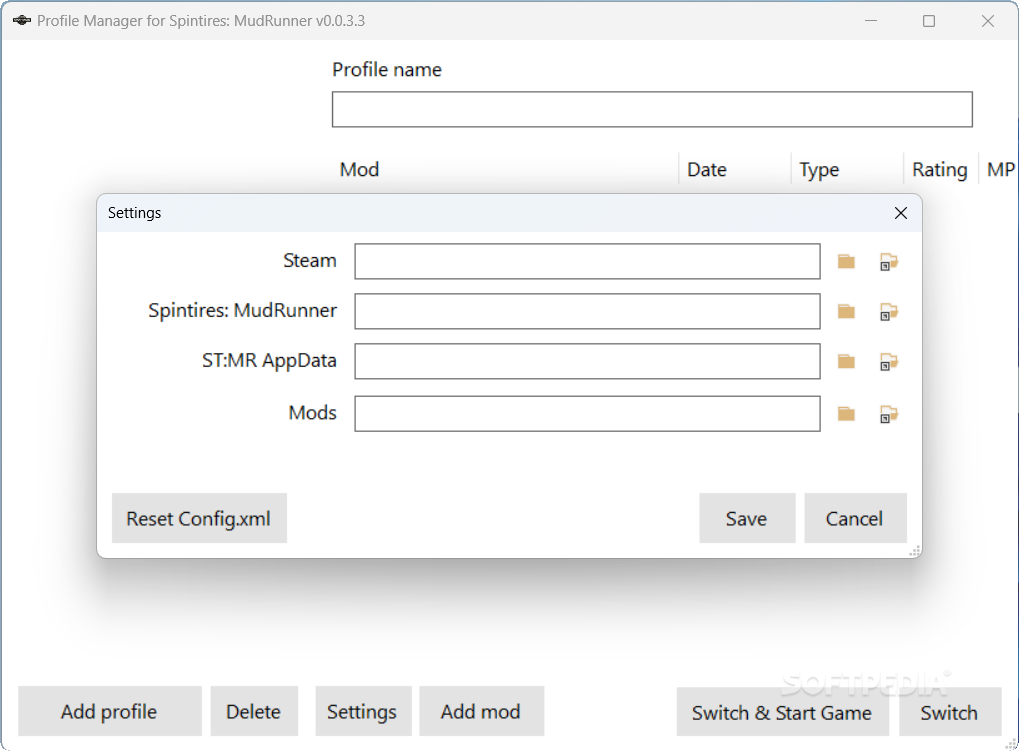Image resolution: width=1019 pixels, height=751 pixels.
Task: Save the settings
Action: click(x=747, y=518)
